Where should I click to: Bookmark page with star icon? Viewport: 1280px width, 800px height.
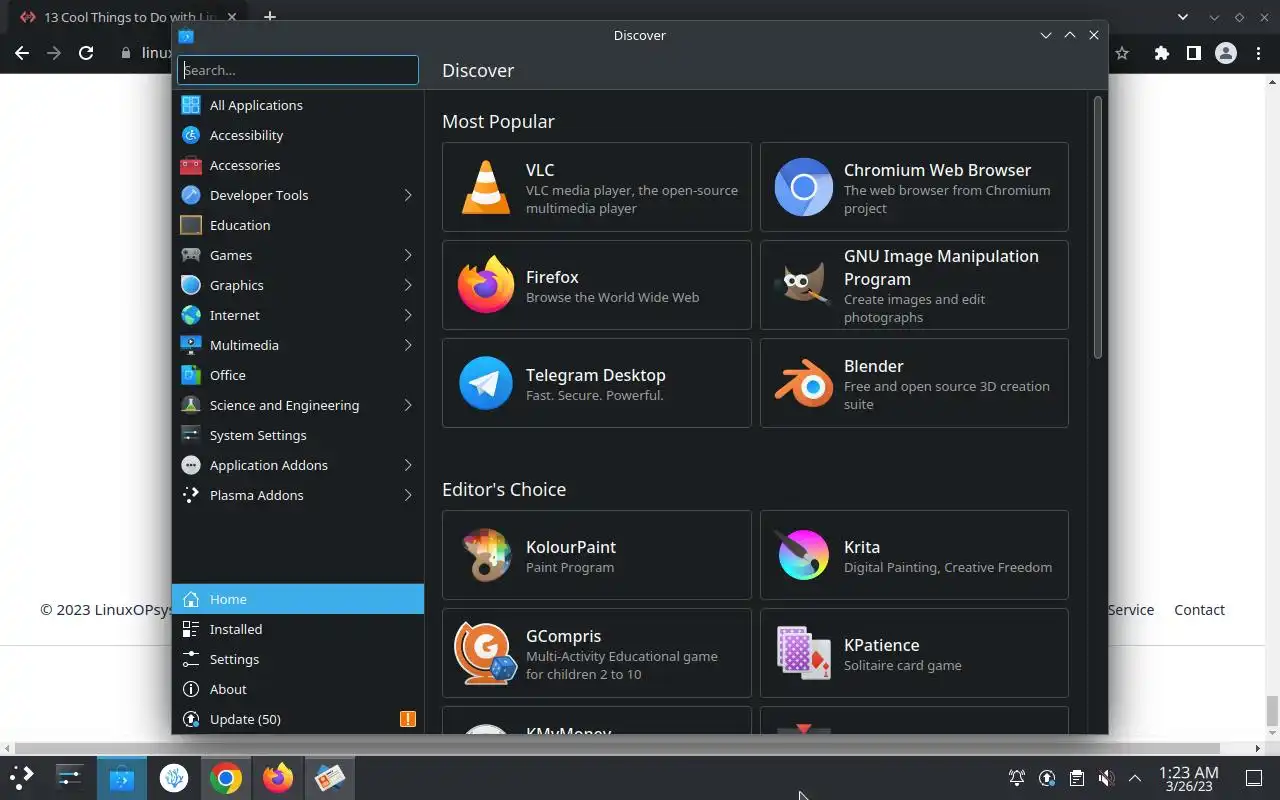(1122, 53)
